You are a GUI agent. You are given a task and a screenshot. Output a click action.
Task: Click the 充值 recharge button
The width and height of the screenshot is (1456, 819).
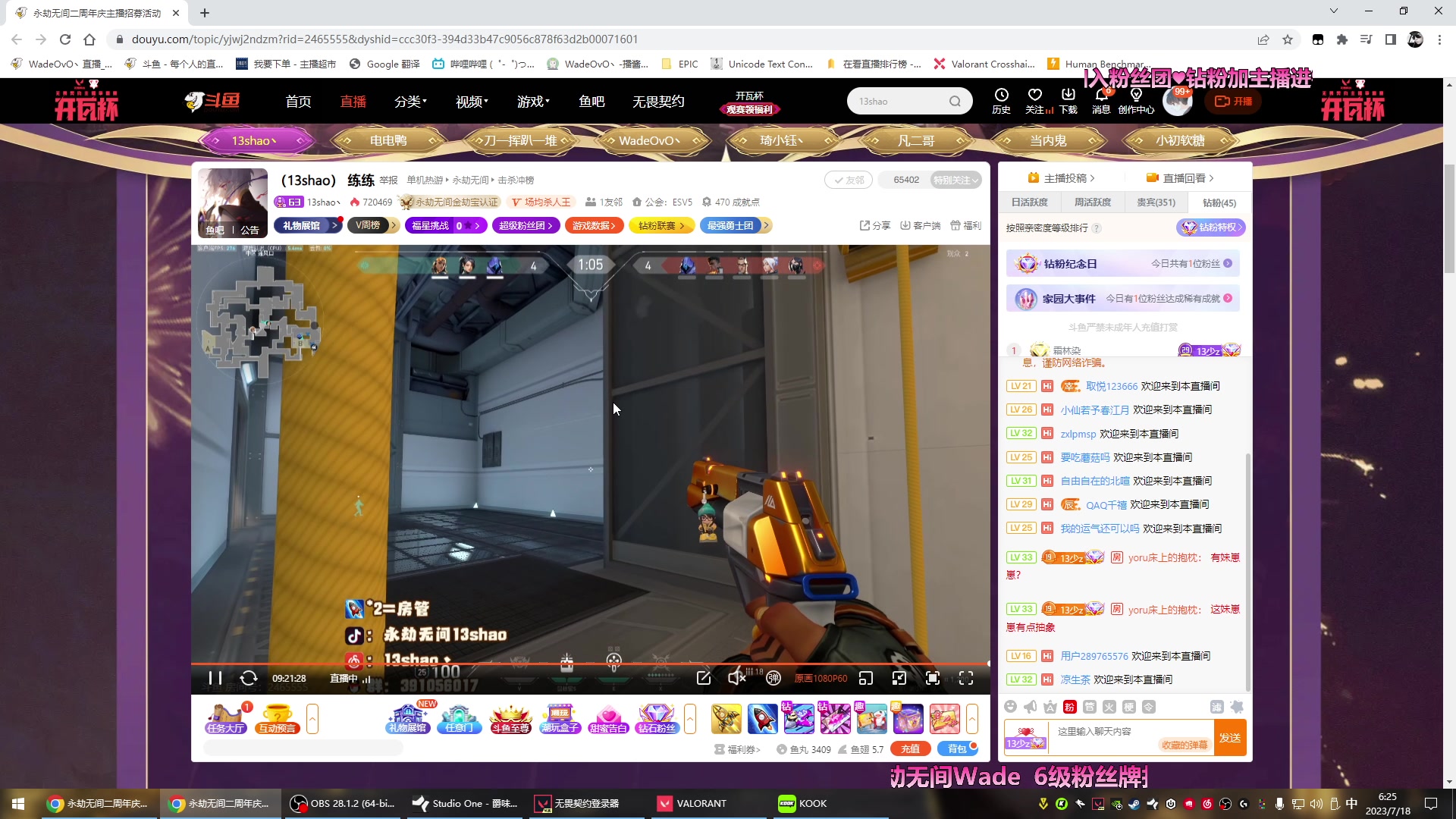coord(910,748)
